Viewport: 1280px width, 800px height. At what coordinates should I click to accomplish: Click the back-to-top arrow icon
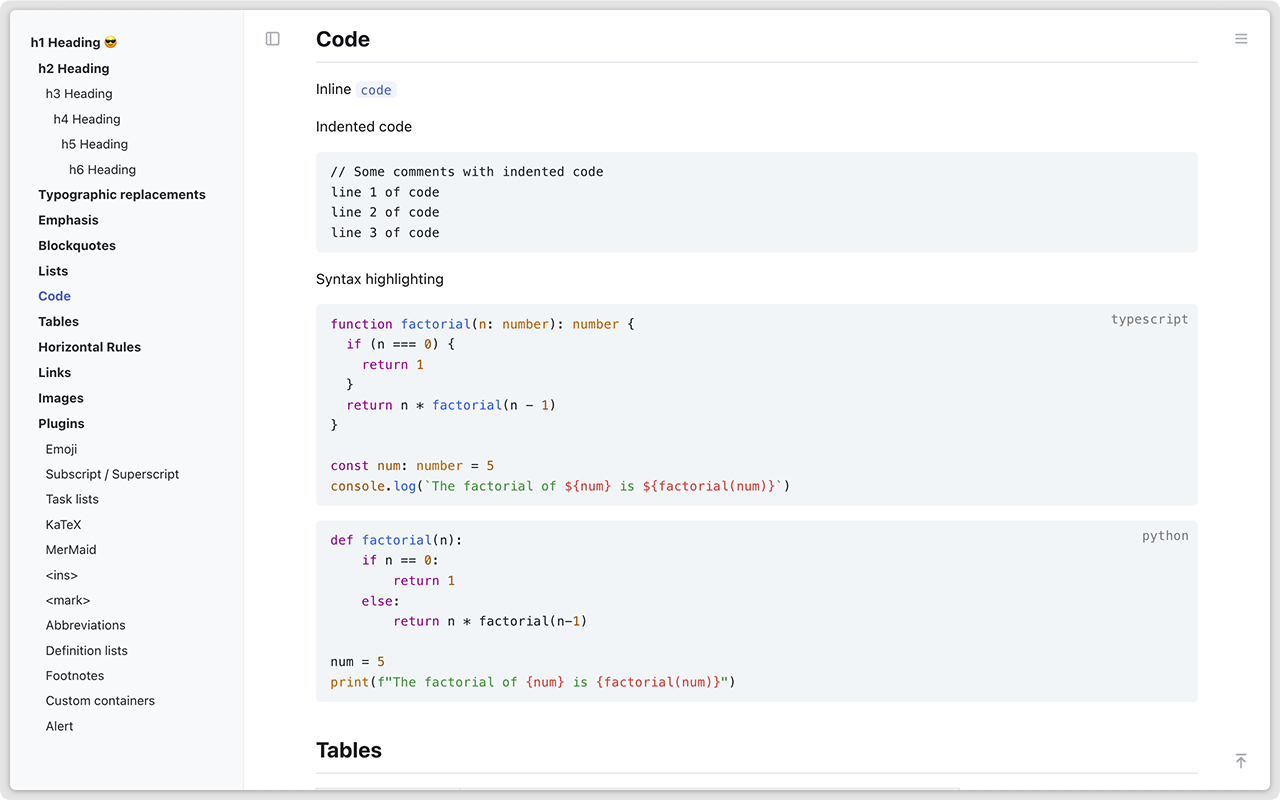click(x=1241, y=761)
